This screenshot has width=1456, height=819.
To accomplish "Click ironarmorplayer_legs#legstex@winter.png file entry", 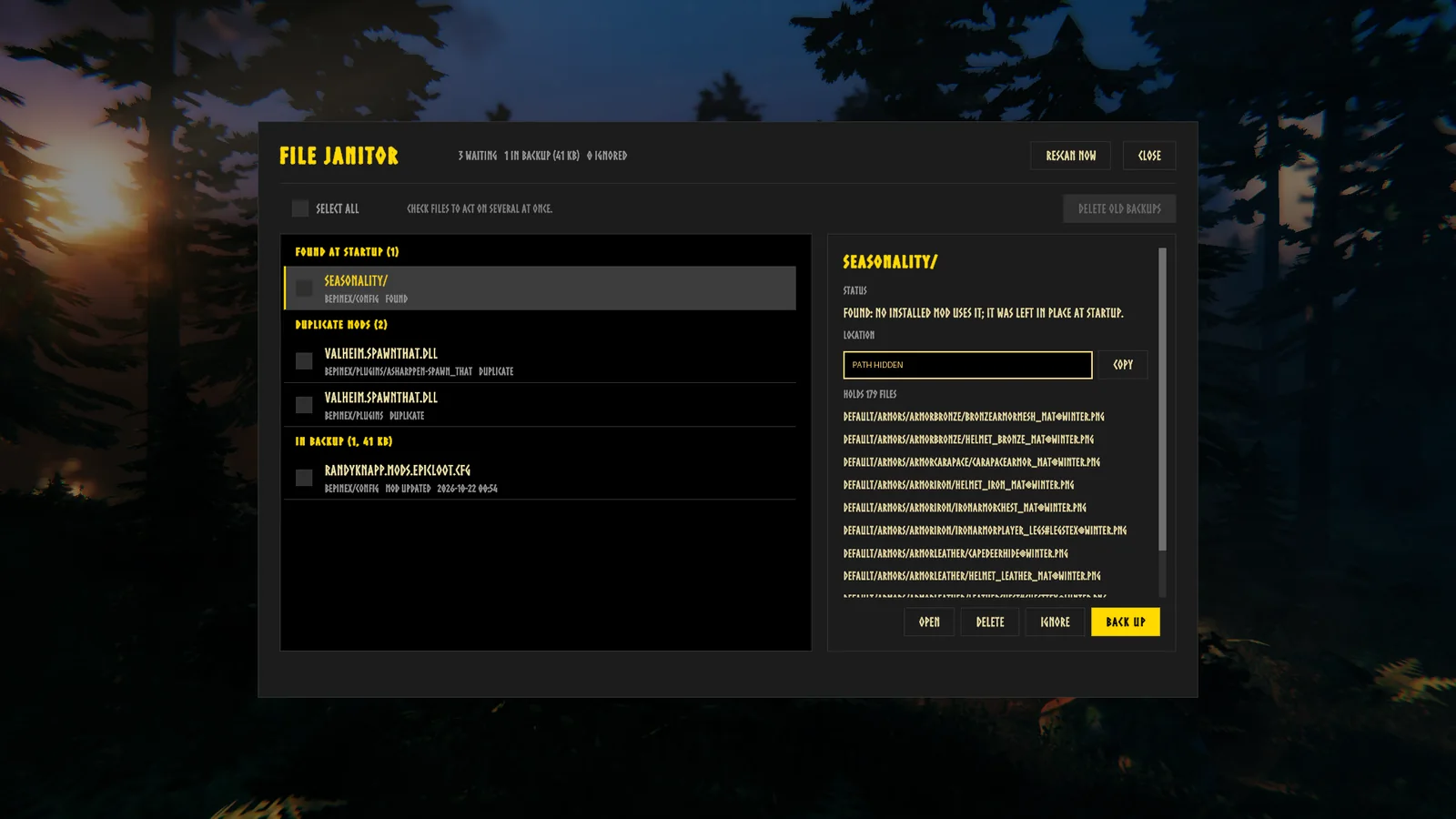I will pyautogui.click(x=985, y=531).
